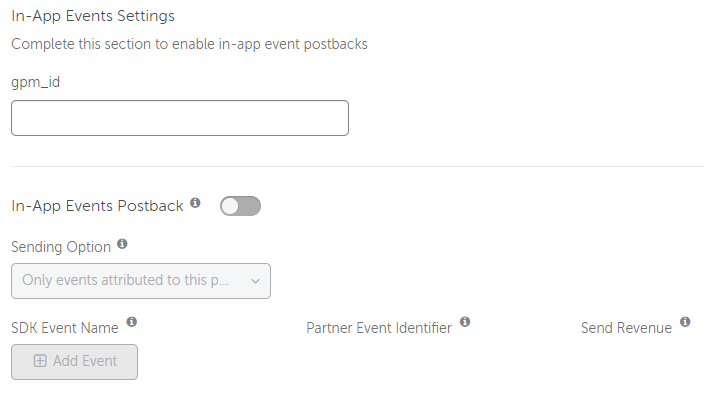Image resolution: width=704 pixels, height=396 pixels.
Task: Click the Add Event button text
Action: click(x=85, y=361)
